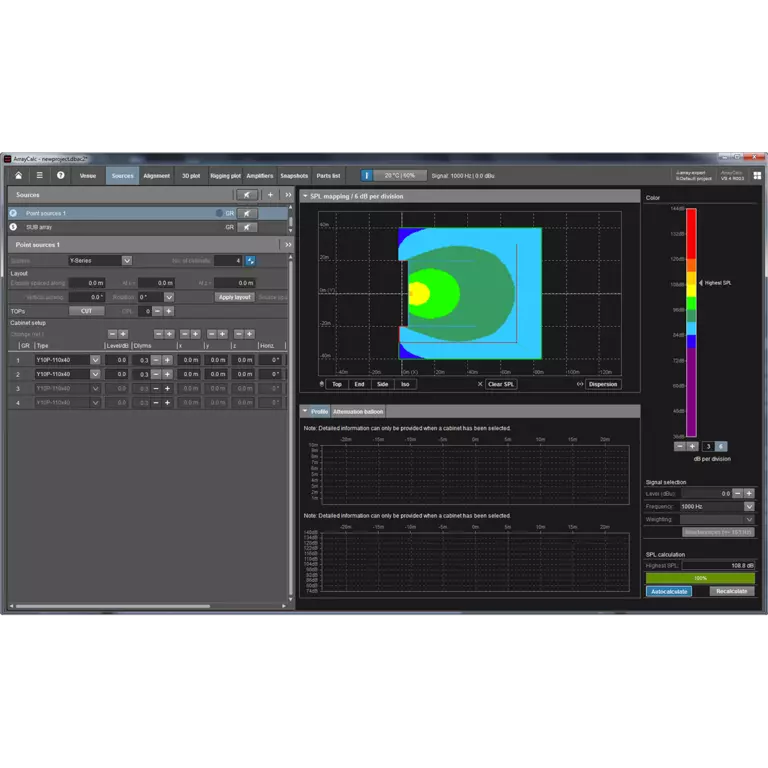Switch to Attenuation balloon tab
768x768 pixels.
pos(358,411)
